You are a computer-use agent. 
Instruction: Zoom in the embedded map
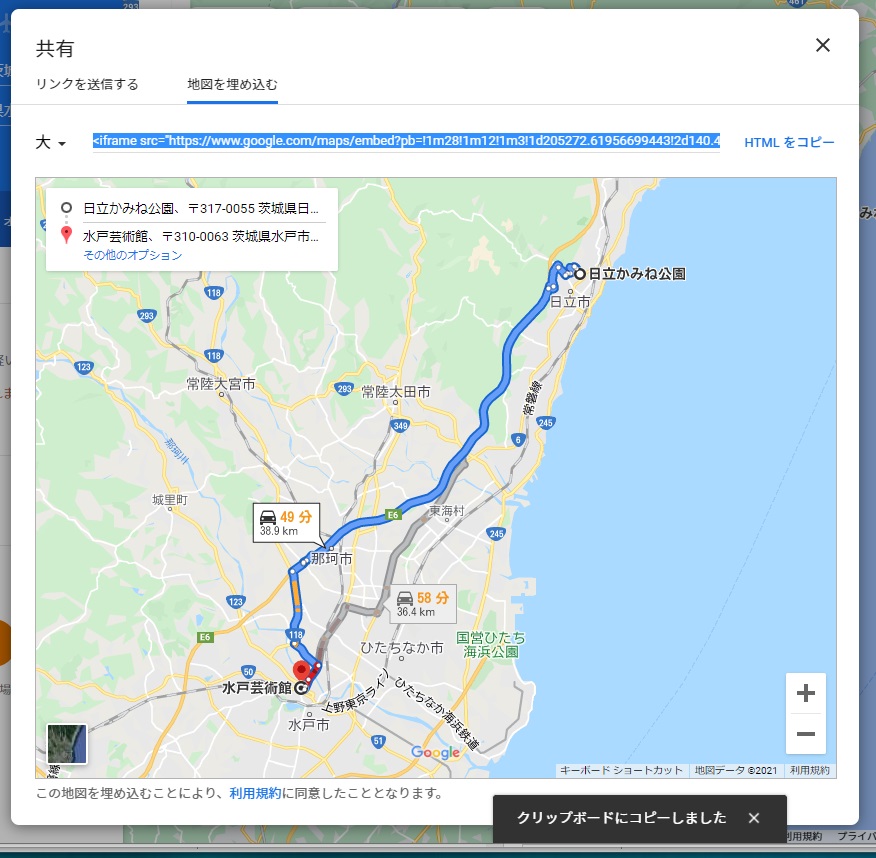click(806, 693)
